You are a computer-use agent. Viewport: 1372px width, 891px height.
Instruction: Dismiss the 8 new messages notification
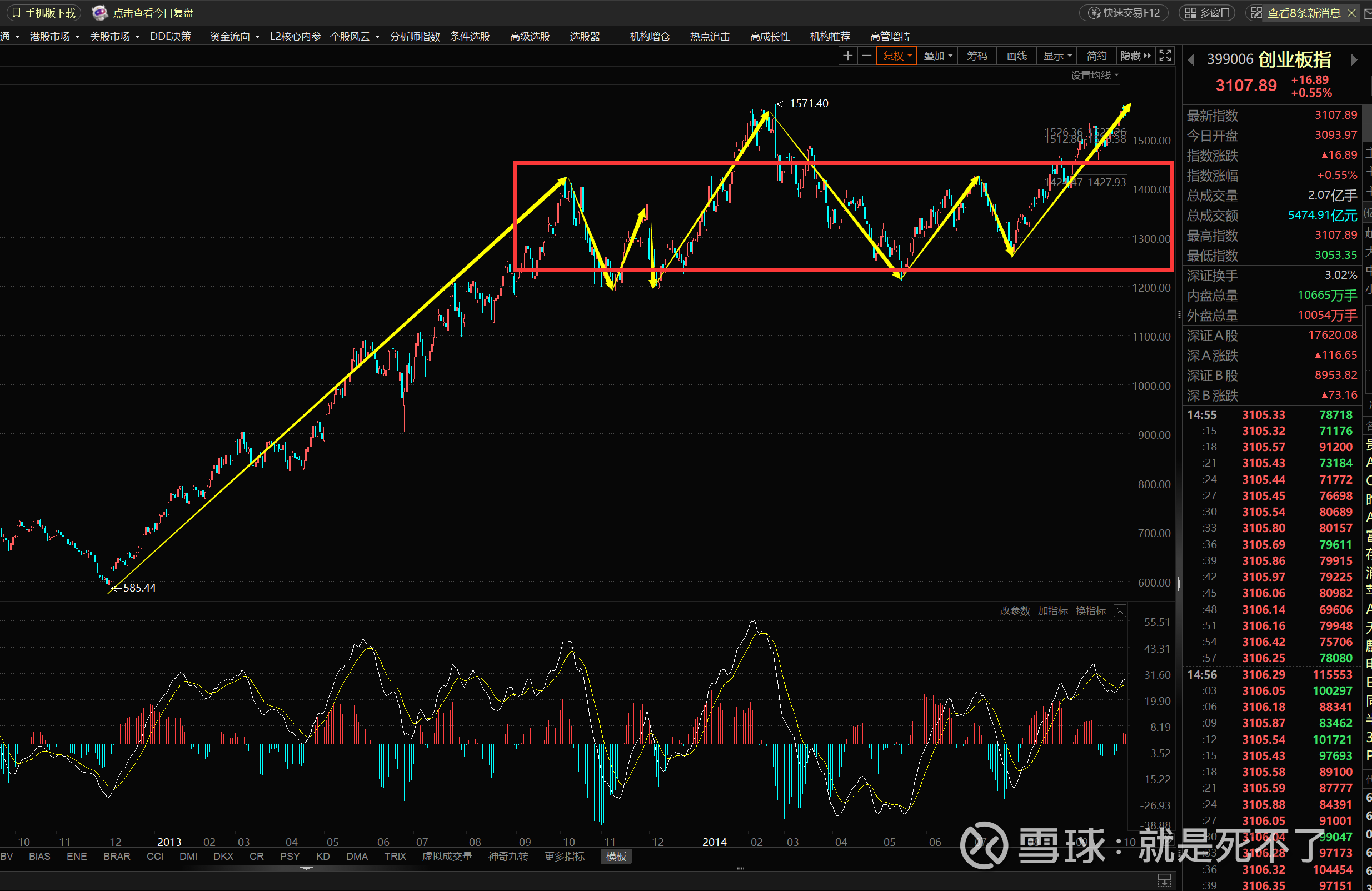click(1351, 13)
